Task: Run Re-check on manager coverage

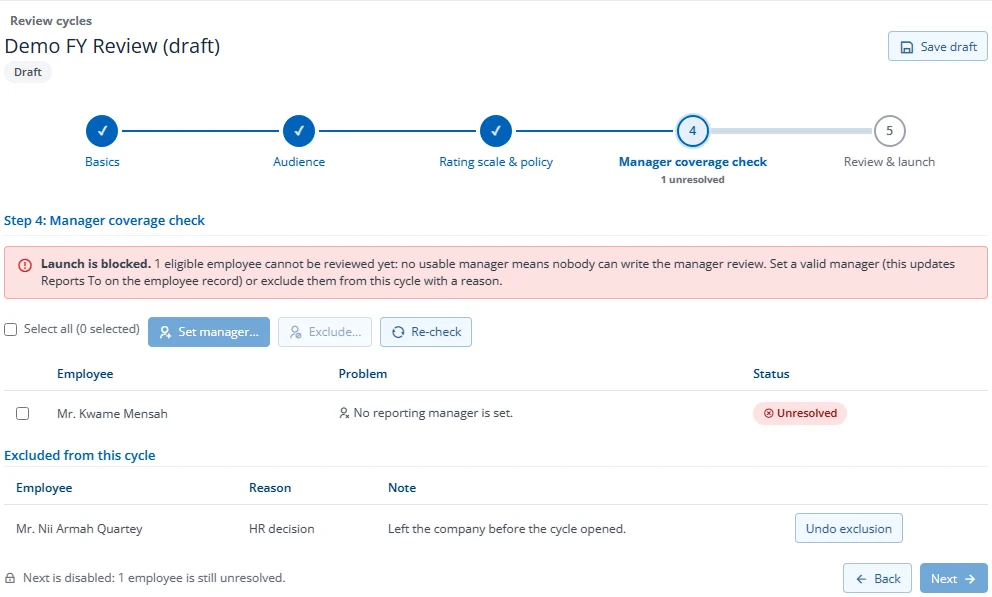Action: click(x=426, y=332)
